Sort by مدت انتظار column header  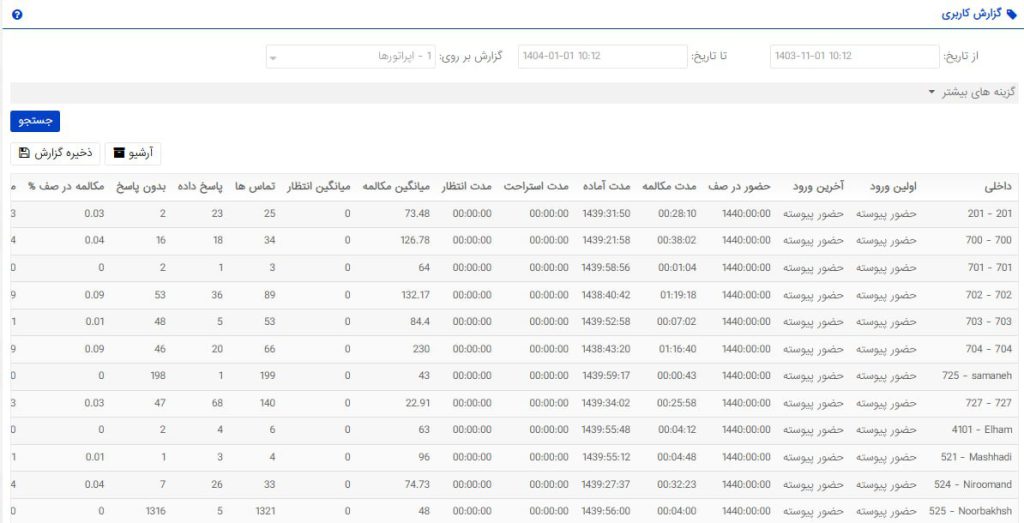coord(466,187)
